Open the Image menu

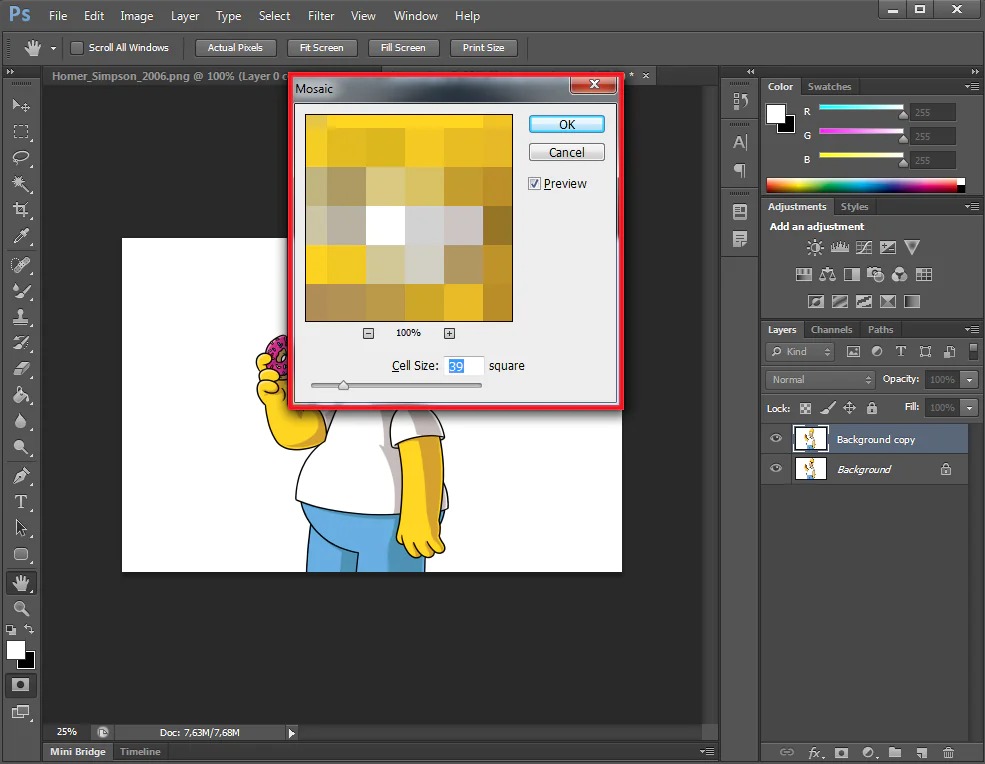137,16
